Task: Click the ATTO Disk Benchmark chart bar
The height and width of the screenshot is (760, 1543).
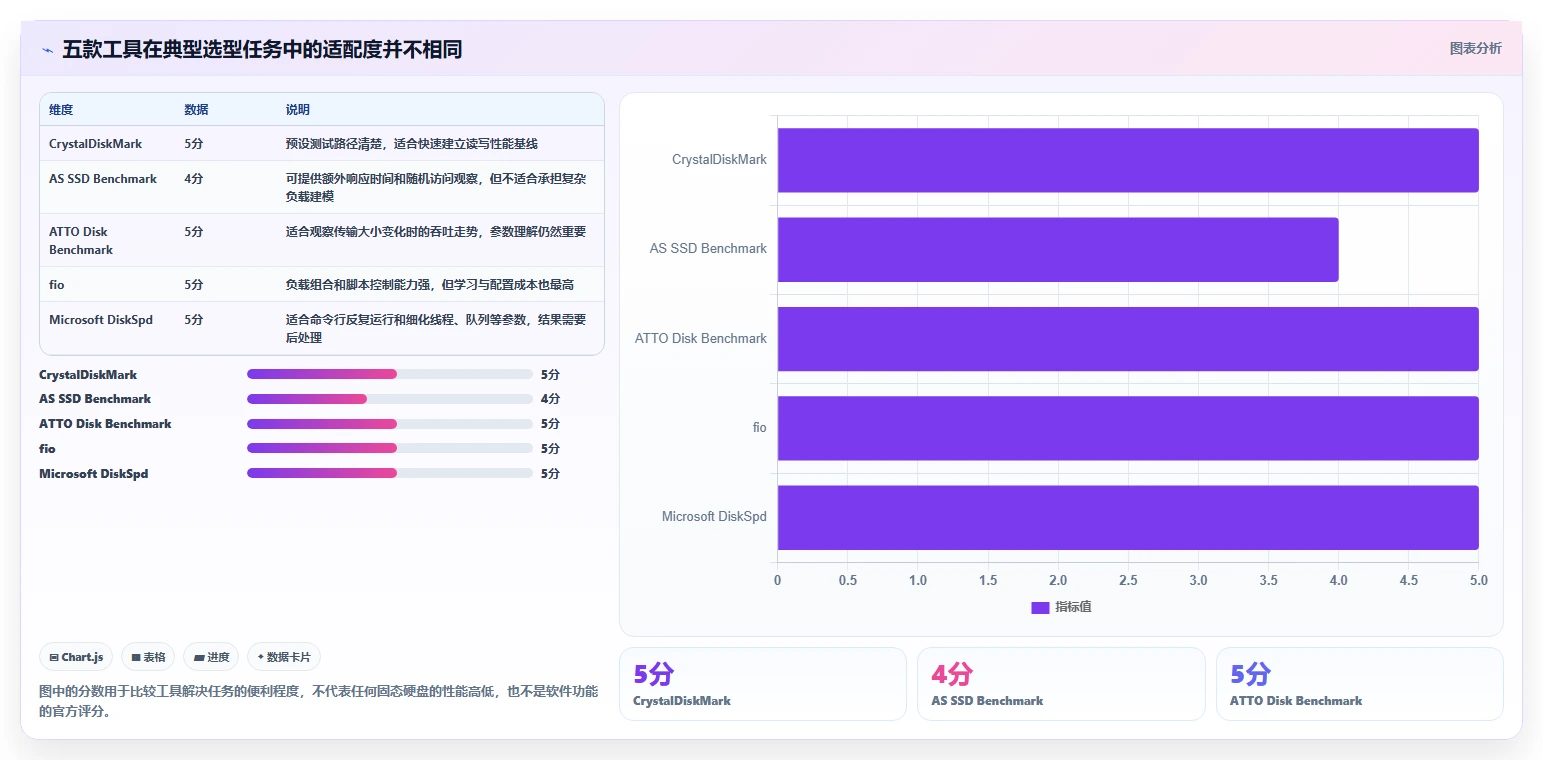Action: point(1128,338)
